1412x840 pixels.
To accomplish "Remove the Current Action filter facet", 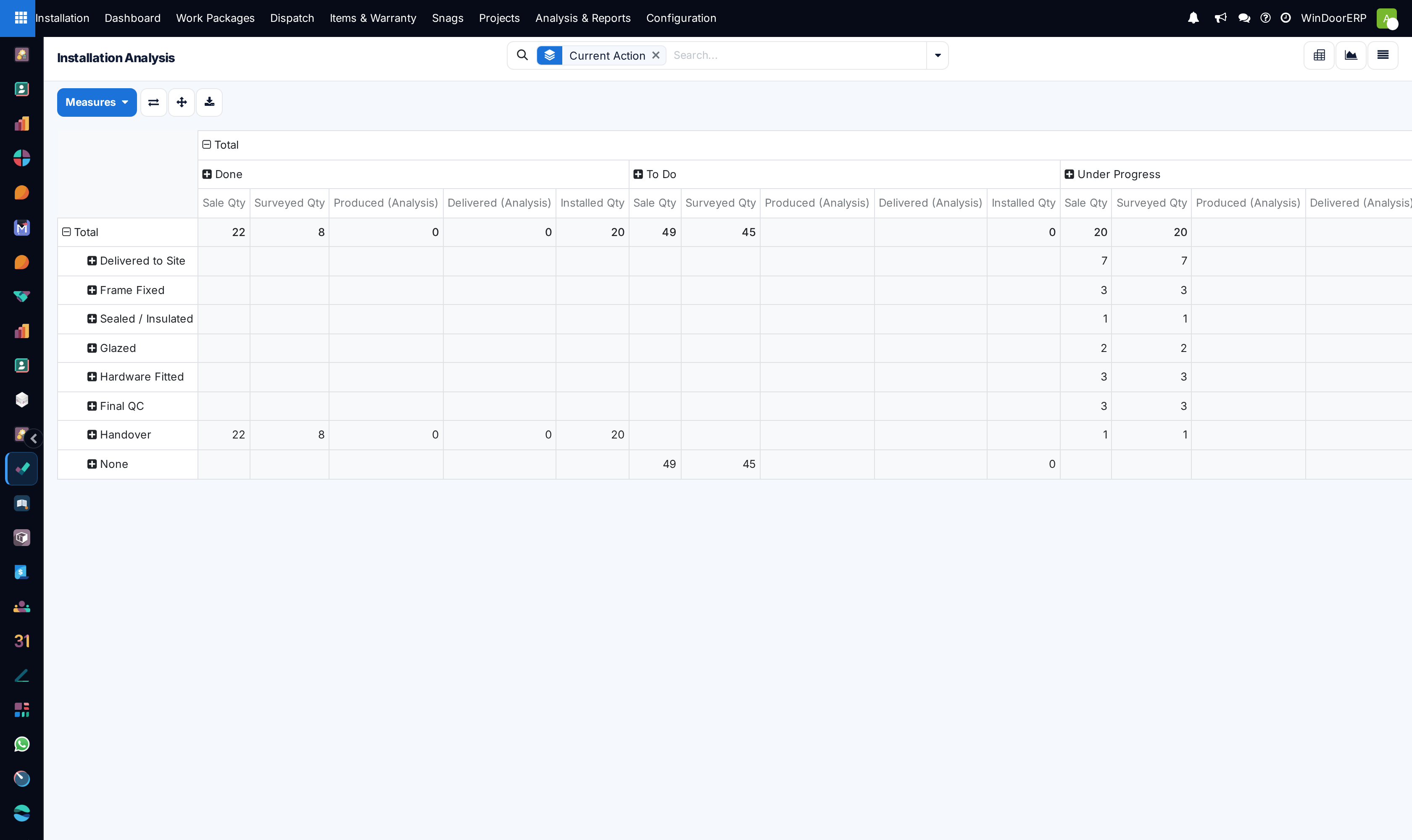I will 656,55.
